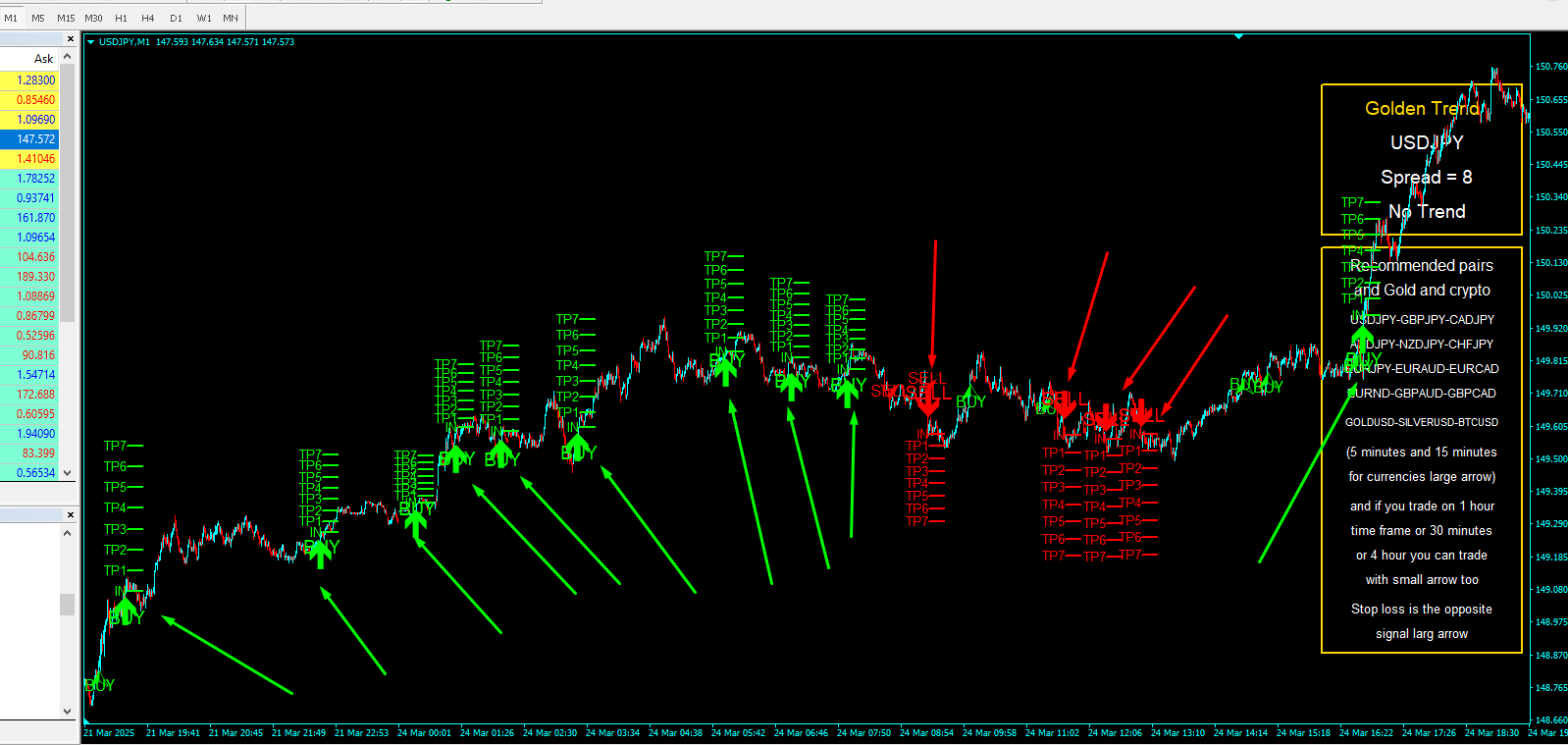Click the USDJPY,M1 chart title text

pos(125,42)
